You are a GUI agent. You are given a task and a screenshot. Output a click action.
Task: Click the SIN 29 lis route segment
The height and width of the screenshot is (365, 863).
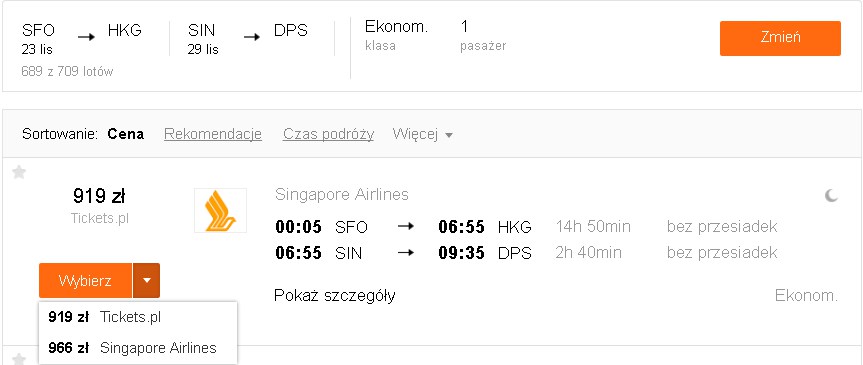(203, 39)
